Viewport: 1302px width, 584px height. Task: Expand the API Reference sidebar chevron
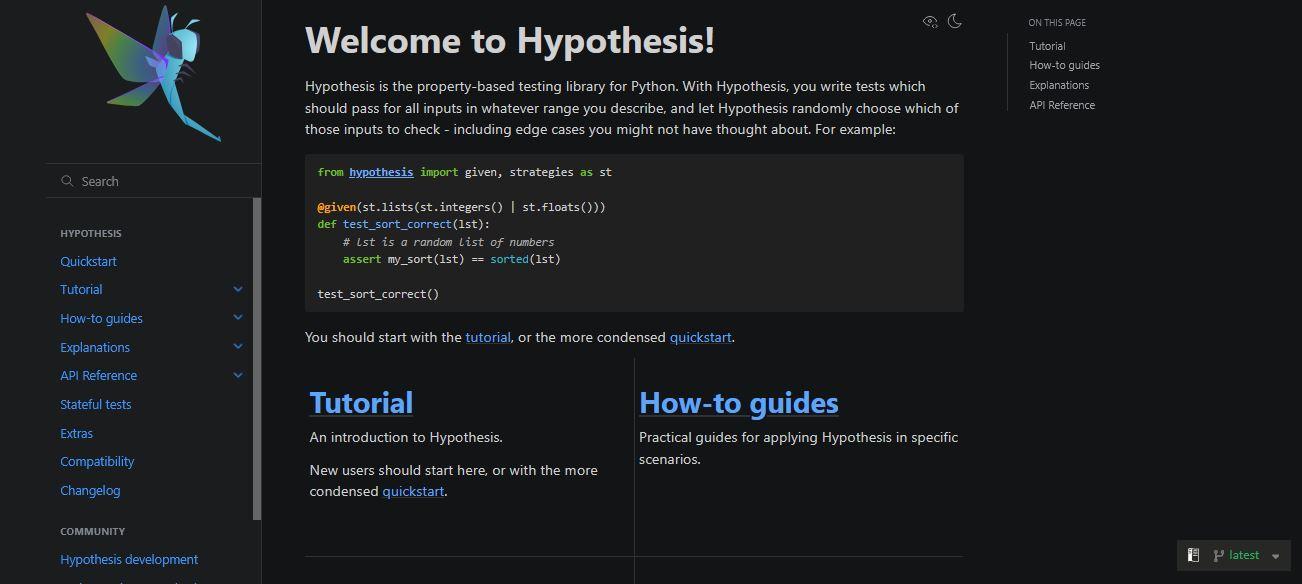[238, 375]
